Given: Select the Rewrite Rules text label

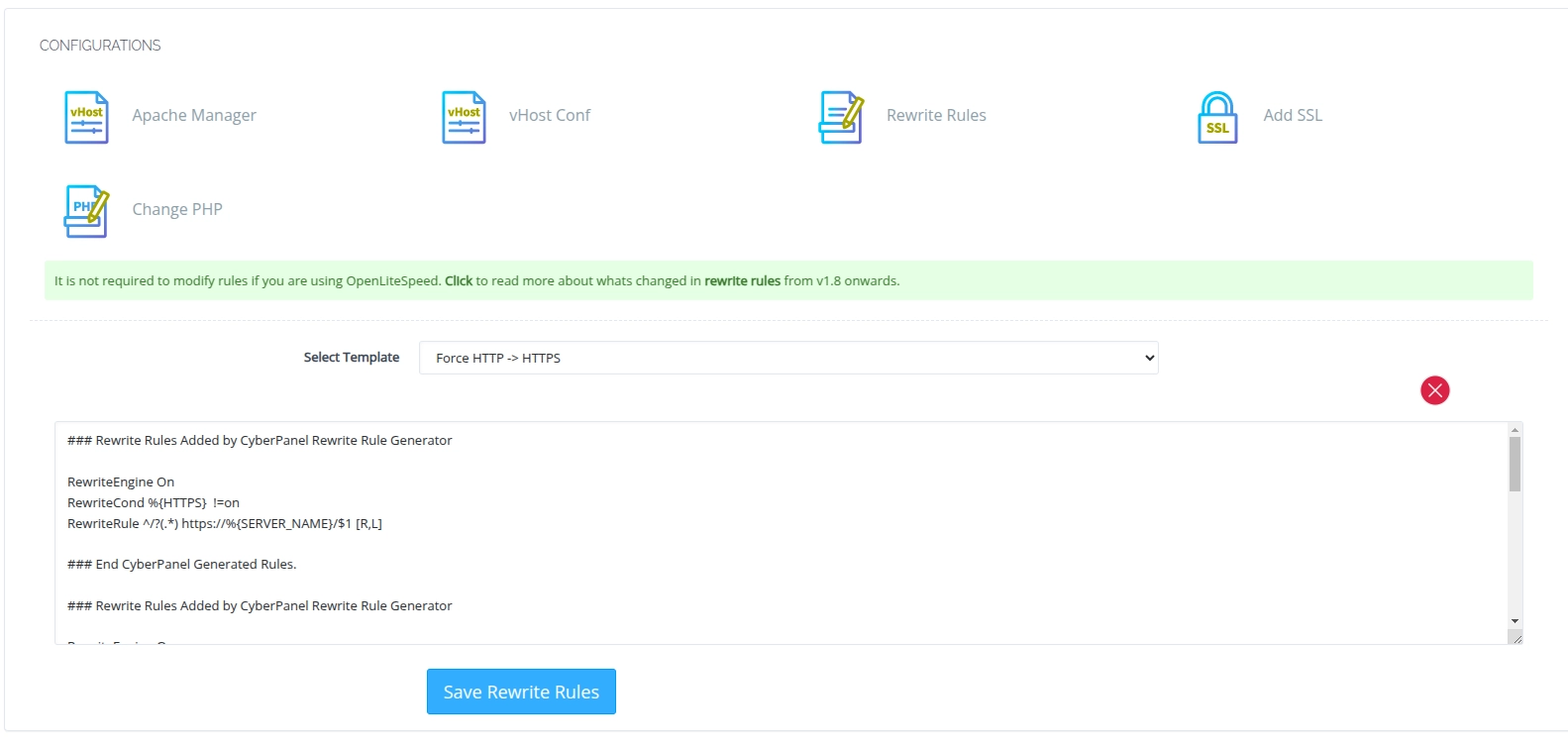Looking at the screenshot, I should (x=936, y=116).
